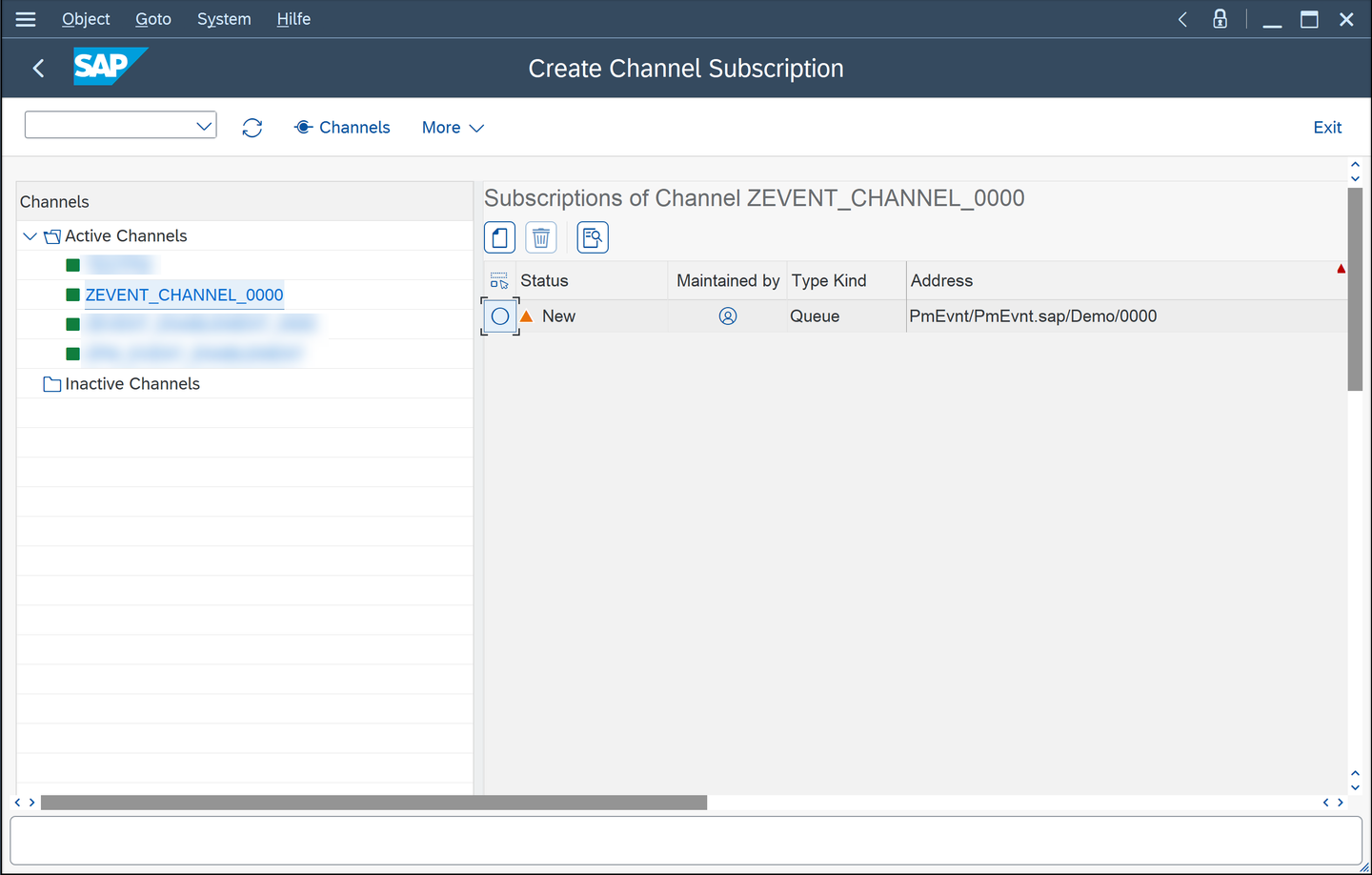Go back using the back arrow
Screen dimensions: 1372x875
coord(39,68)
